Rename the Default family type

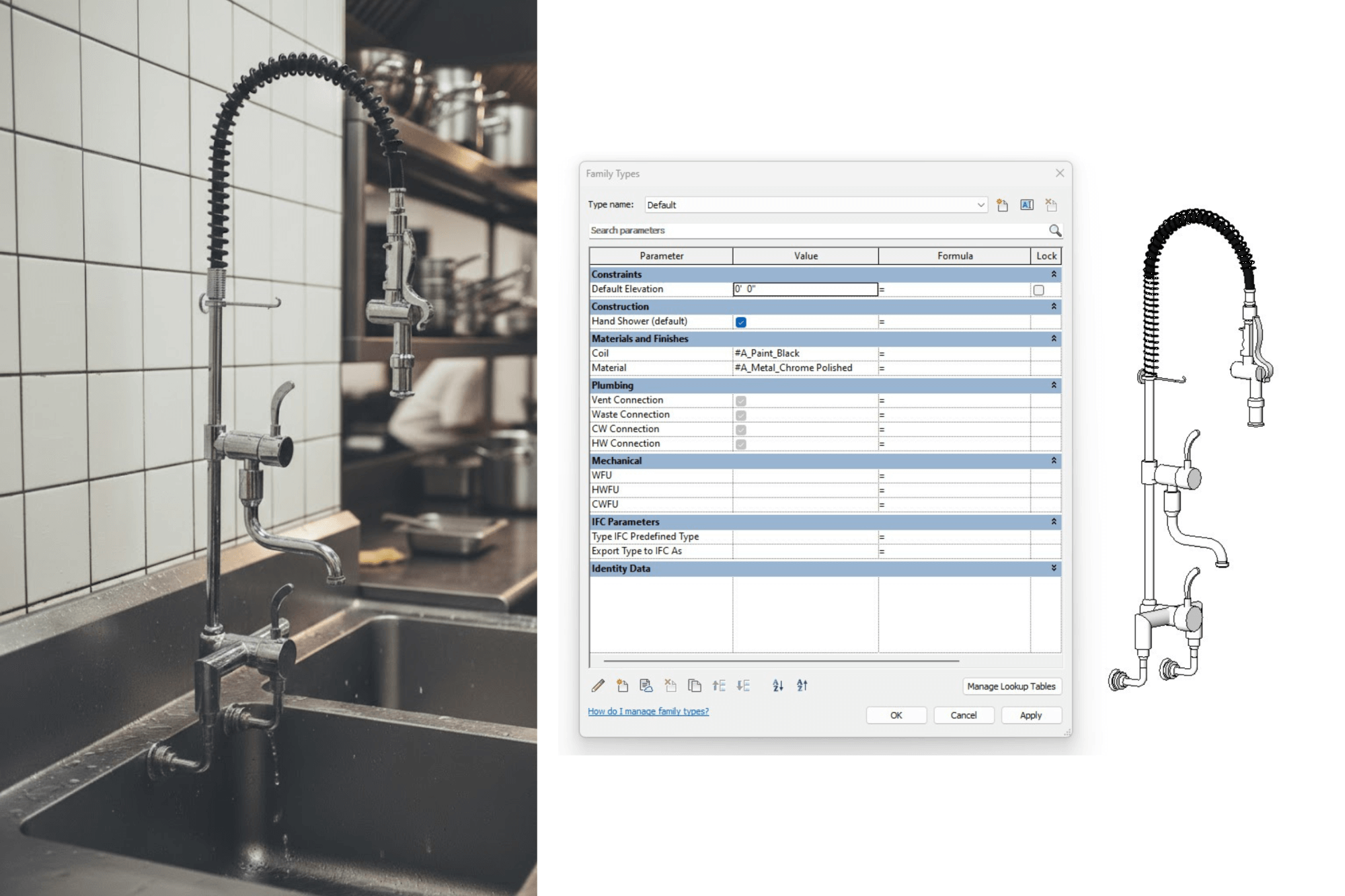coord(1026,205)
